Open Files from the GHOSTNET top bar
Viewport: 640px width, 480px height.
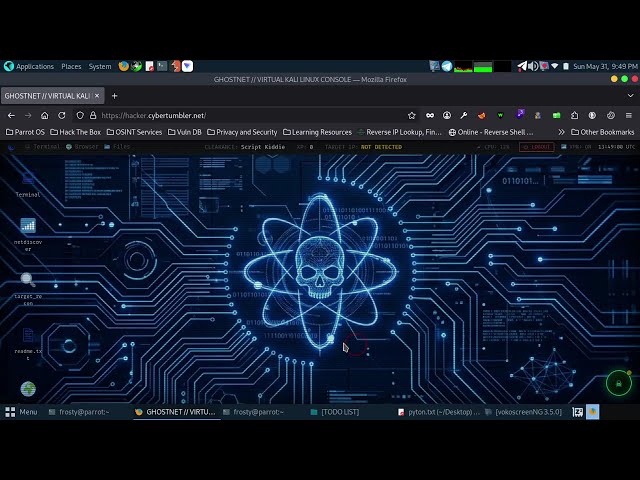point(117,147)
